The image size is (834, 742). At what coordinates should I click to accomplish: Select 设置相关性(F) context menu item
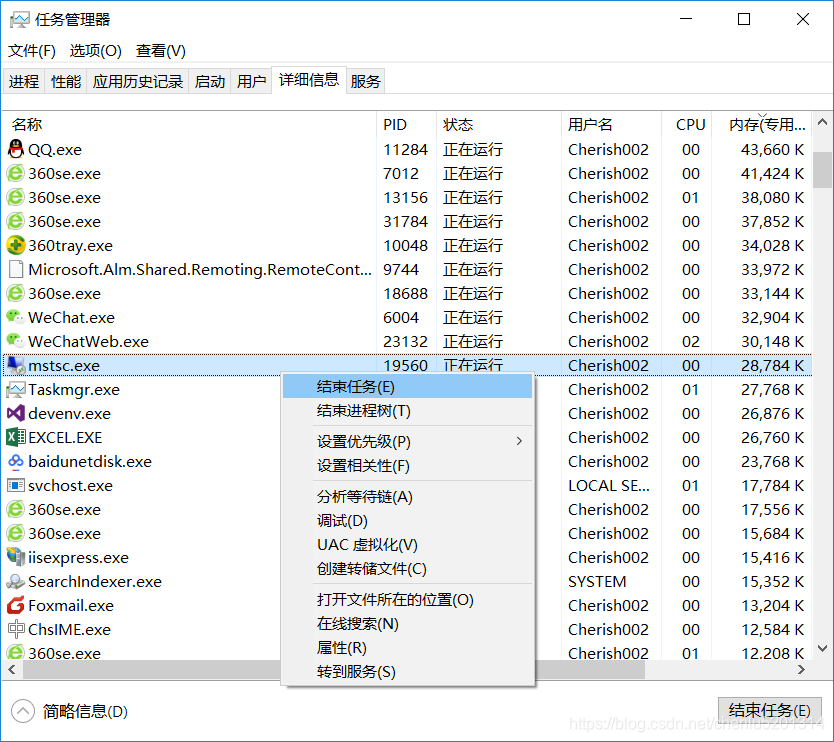pyautogui.click(x=407, y=465)
